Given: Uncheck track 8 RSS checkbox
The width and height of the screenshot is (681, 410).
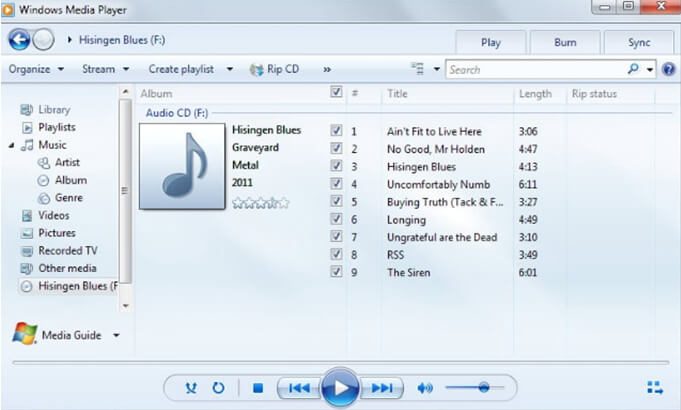Looking at the screenshot, I should pos(336,254).
